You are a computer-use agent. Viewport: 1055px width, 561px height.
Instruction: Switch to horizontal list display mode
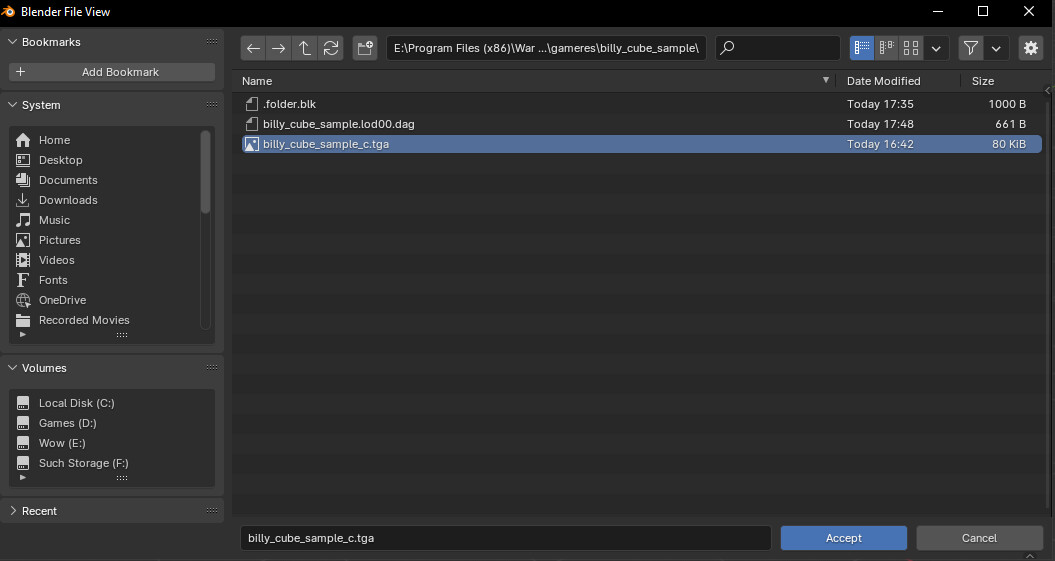tap(886, 48)
